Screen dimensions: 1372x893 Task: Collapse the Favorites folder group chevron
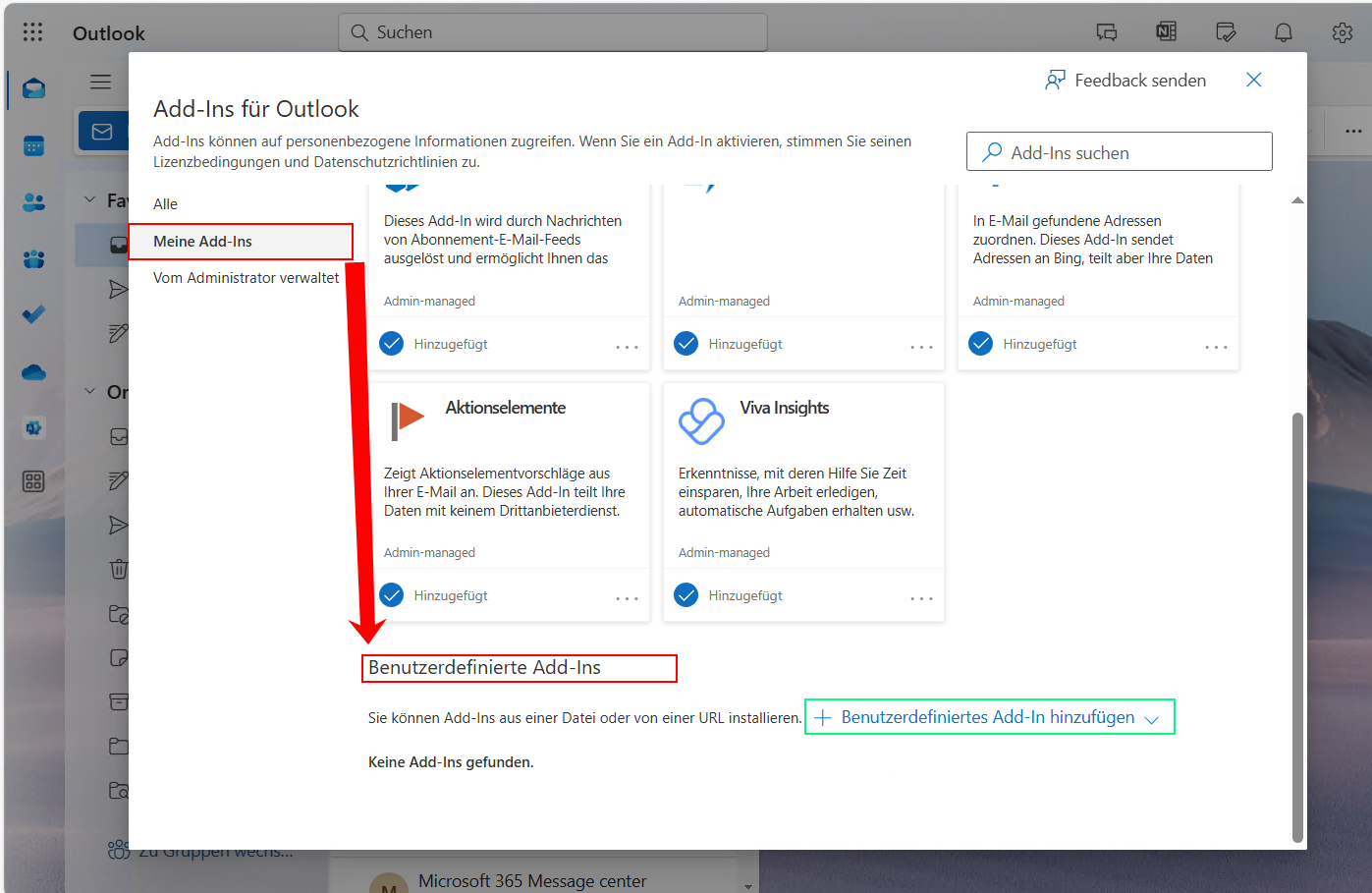tap(89, 199)
